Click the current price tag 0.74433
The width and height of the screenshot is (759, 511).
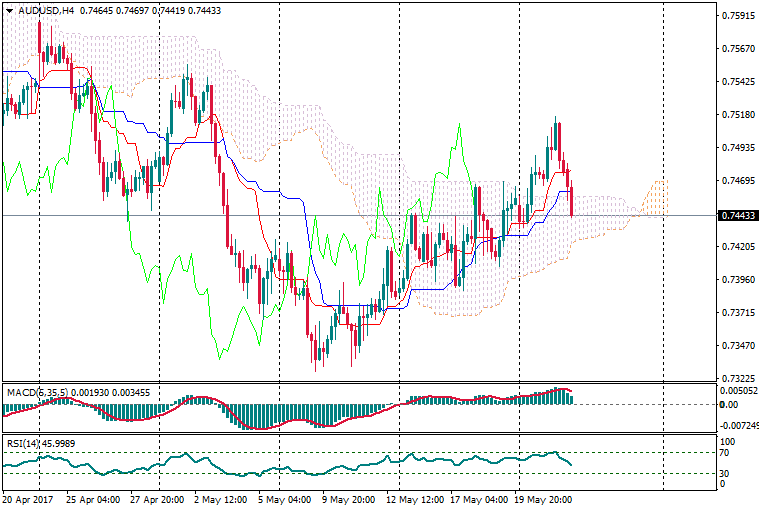coord(737,215)
